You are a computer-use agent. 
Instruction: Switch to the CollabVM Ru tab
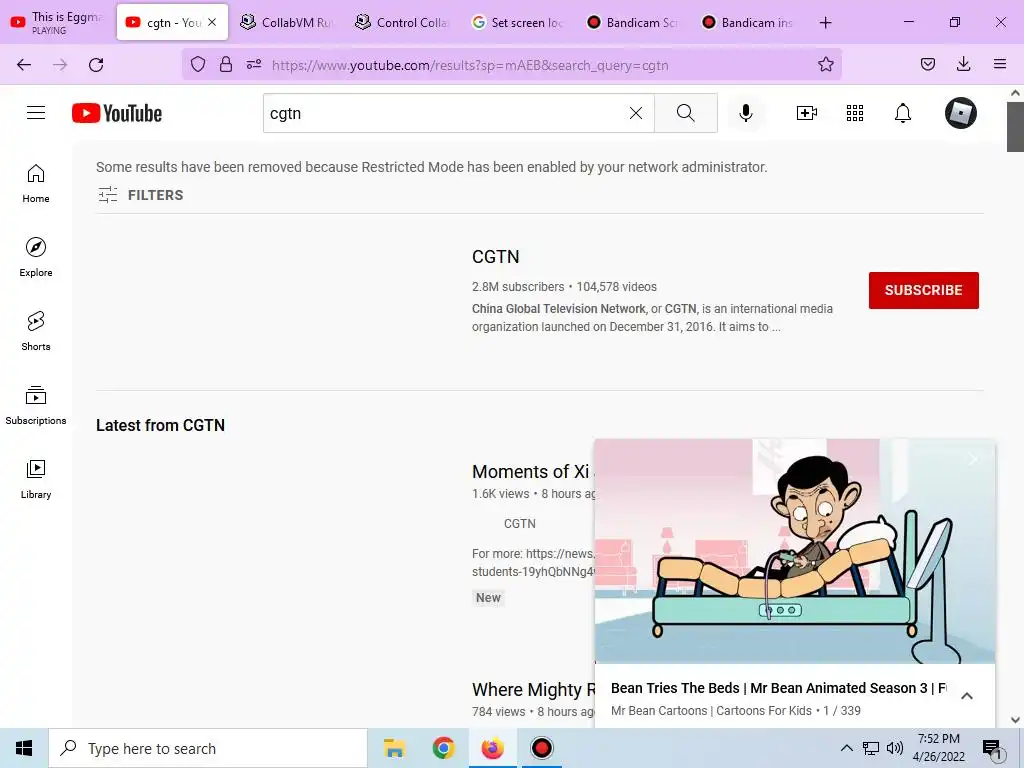(286, 22)
